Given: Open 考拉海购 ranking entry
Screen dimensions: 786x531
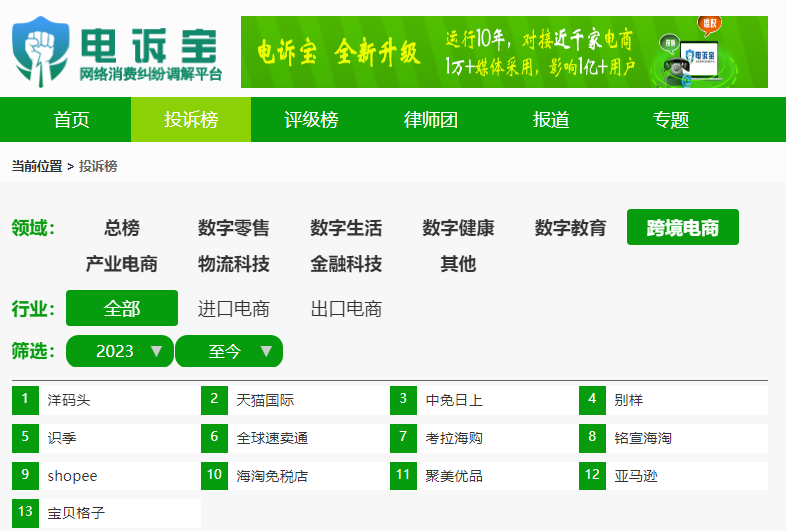Looking at the screenshot, I should coord(454,438).
